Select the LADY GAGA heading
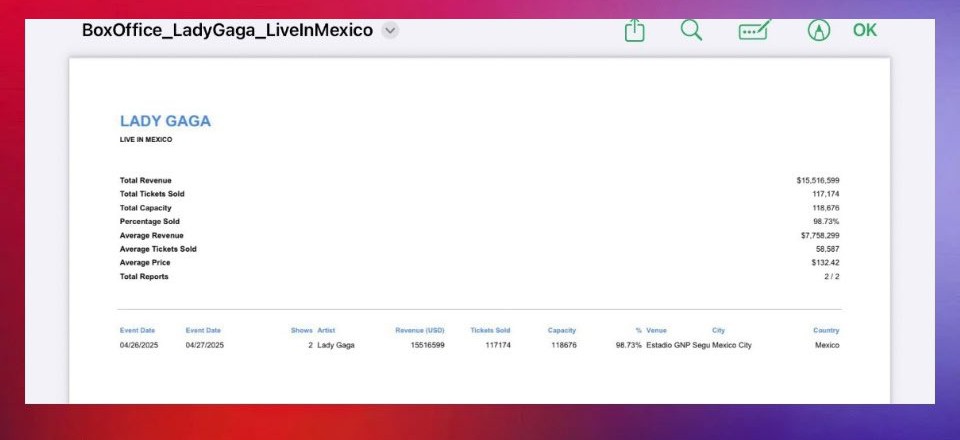 (165, 121)
